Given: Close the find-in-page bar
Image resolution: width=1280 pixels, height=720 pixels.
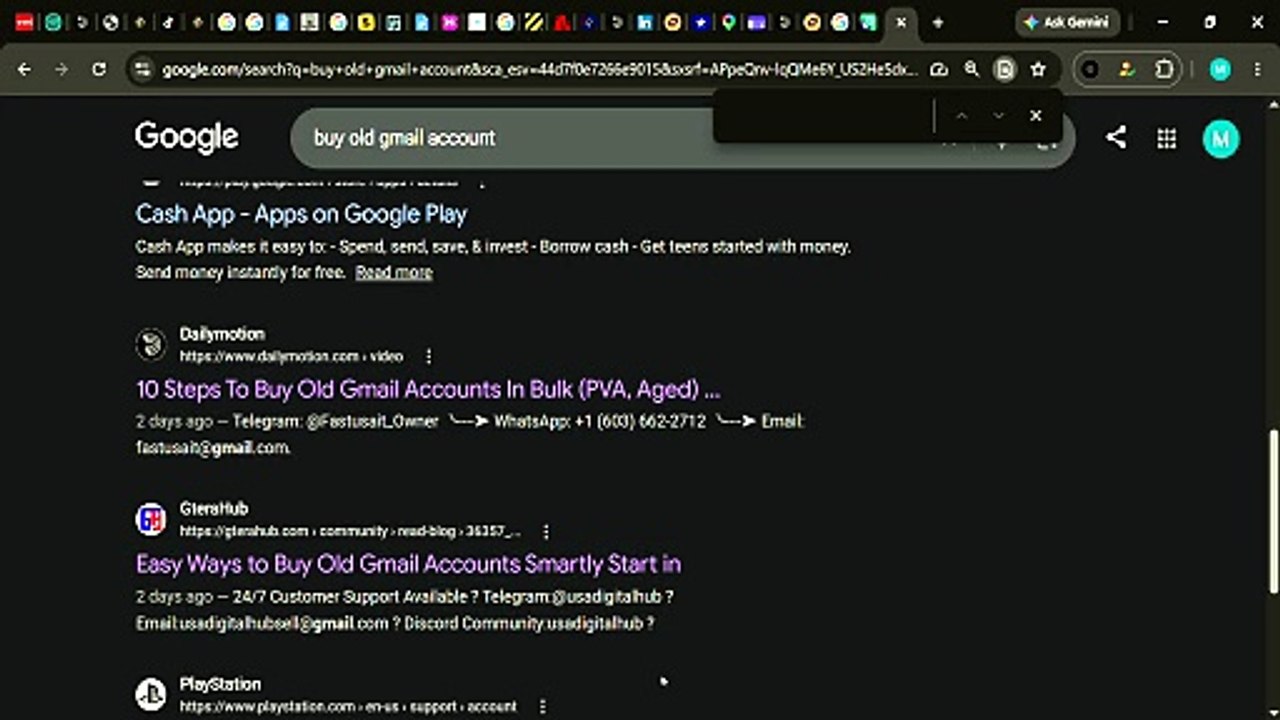Looking at the screenshot, I should coord(1036,116).
